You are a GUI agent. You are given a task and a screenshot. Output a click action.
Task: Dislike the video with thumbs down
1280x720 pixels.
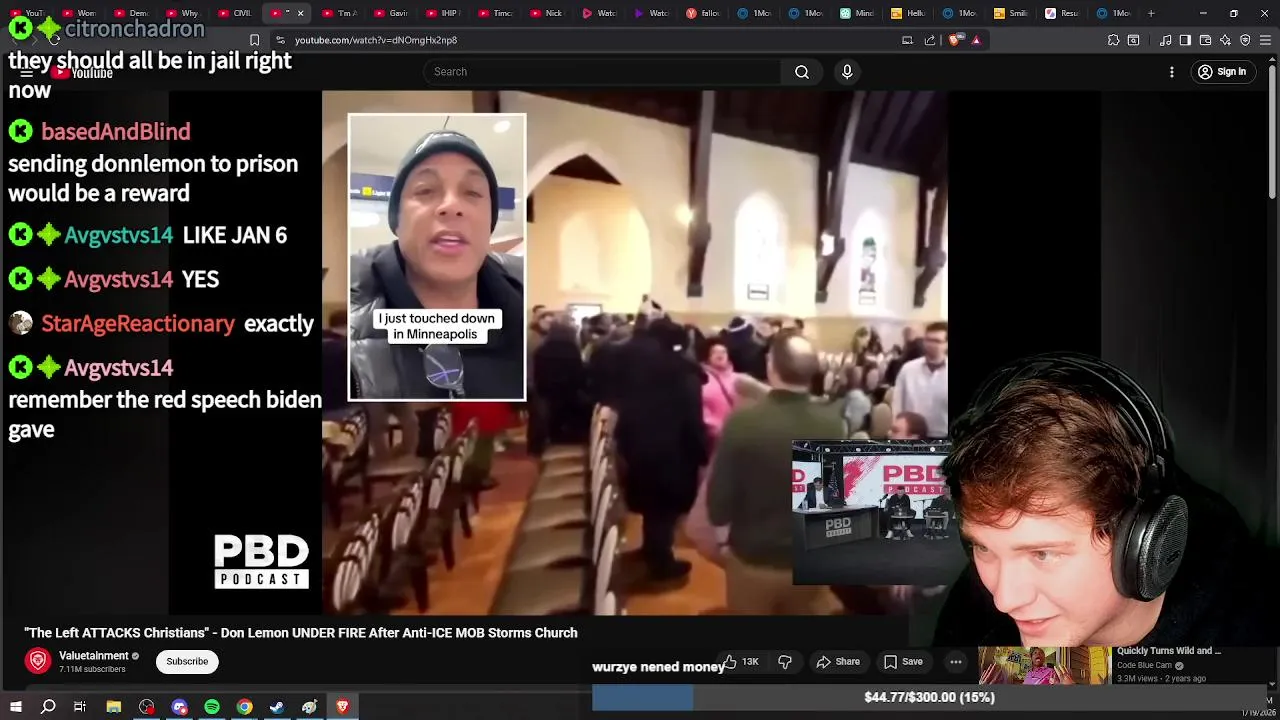pos(785,661)
